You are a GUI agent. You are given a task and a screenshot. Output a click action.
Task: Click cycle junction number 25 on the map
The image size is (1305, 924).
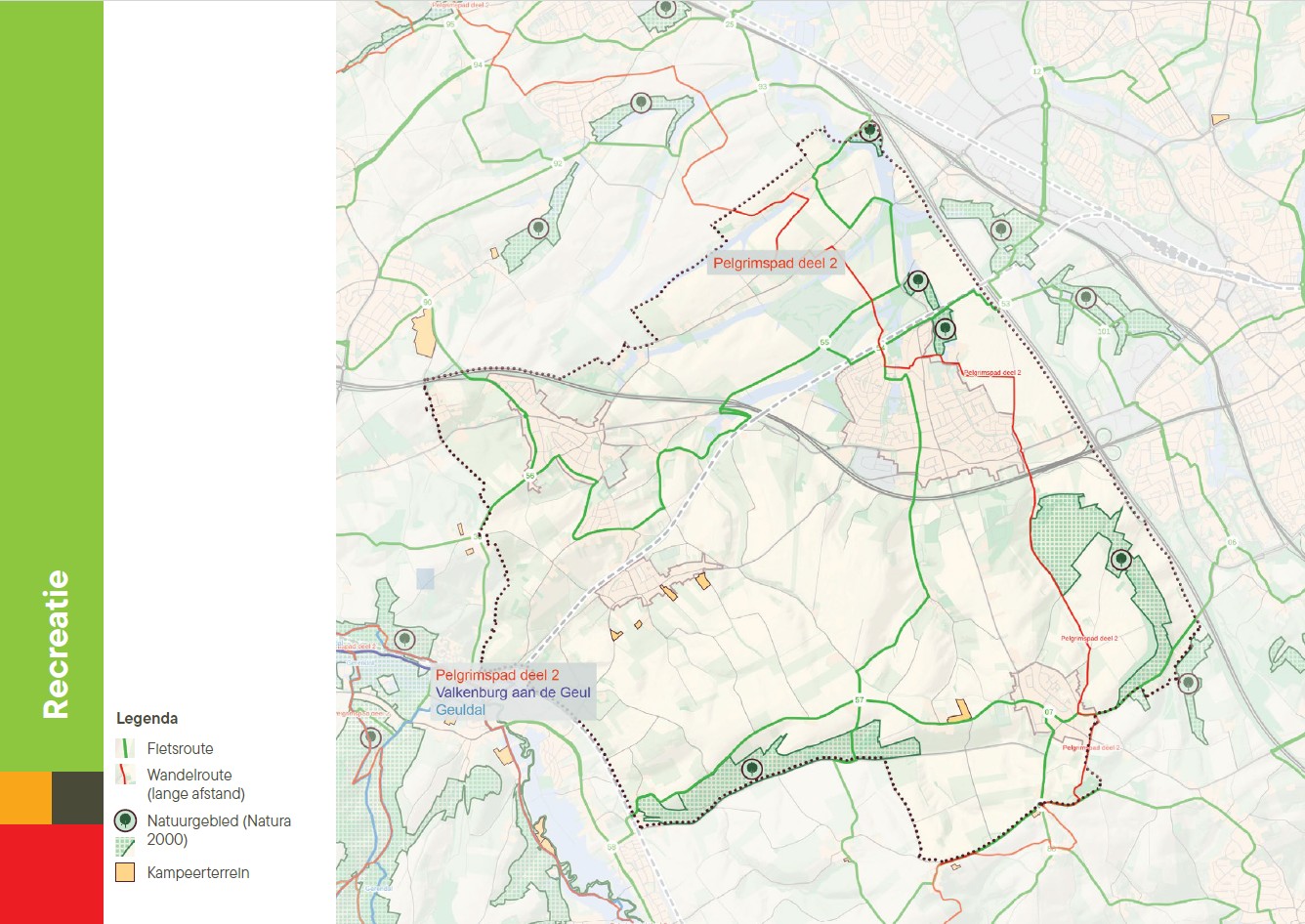pyautogui.click(x=730, y=24)
